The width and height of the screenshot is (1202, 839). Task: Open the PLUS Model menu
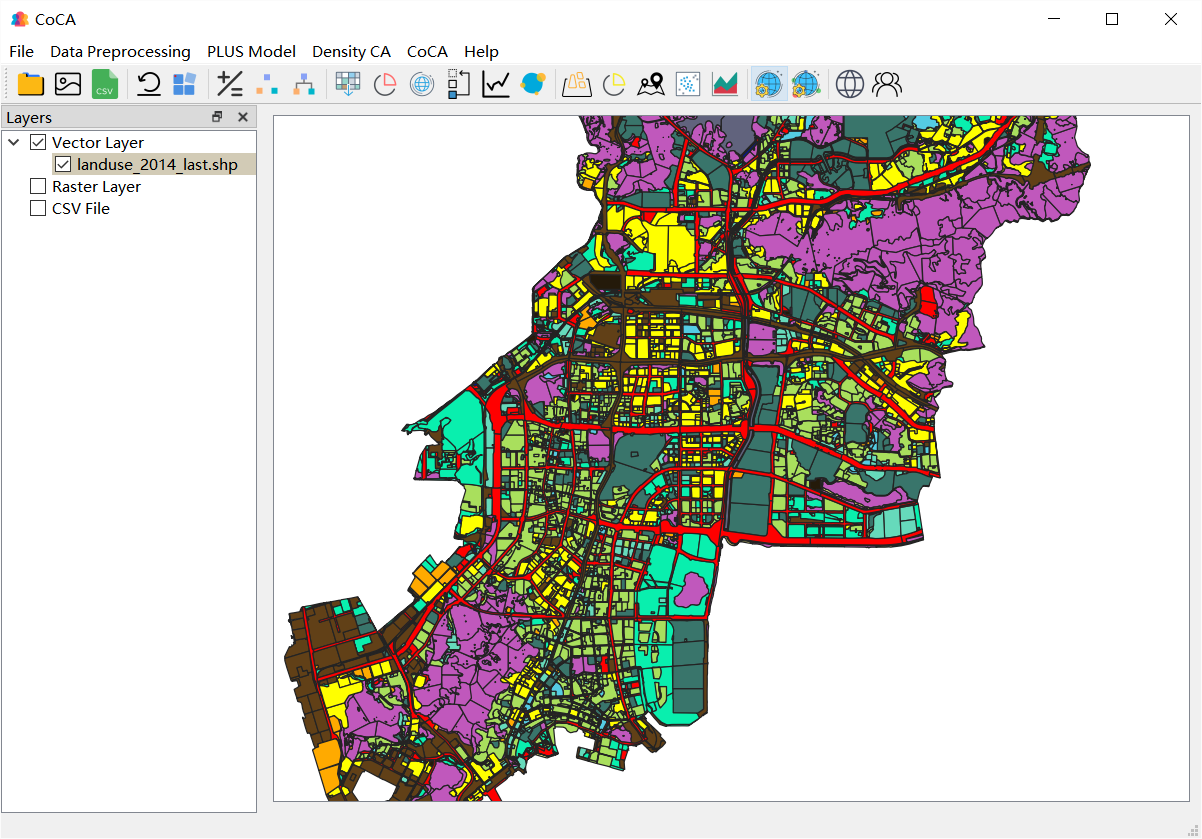coord(251,51)
